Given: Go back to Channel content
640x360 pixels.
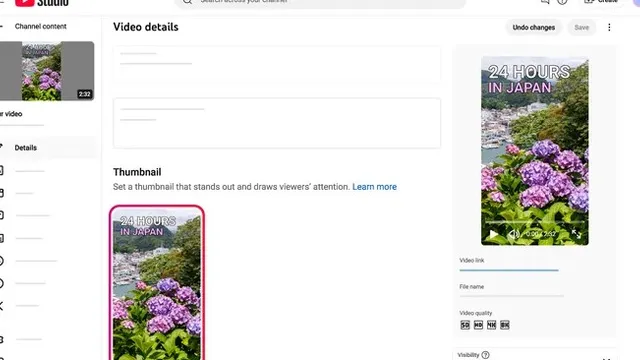Looking at the screenshot, I should (x=40, y=26).
